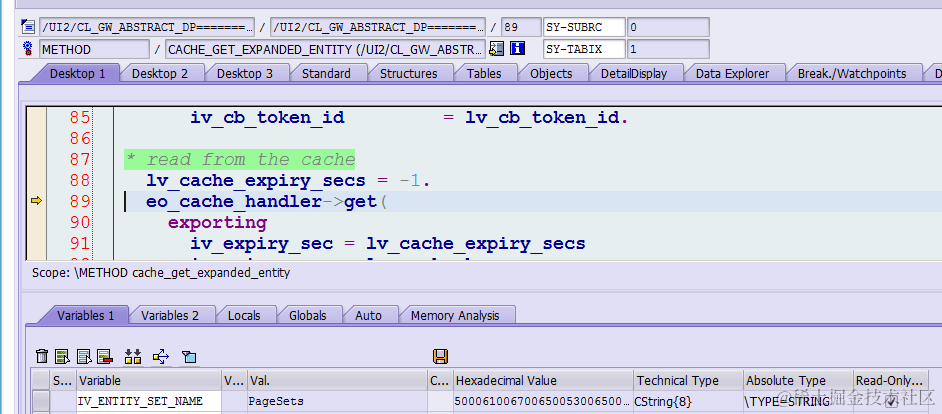This screenshot has width=942, height=414.
Task: Click the gray table-with-arrow icon in the variables toolbar
Action: pos(84,357)
